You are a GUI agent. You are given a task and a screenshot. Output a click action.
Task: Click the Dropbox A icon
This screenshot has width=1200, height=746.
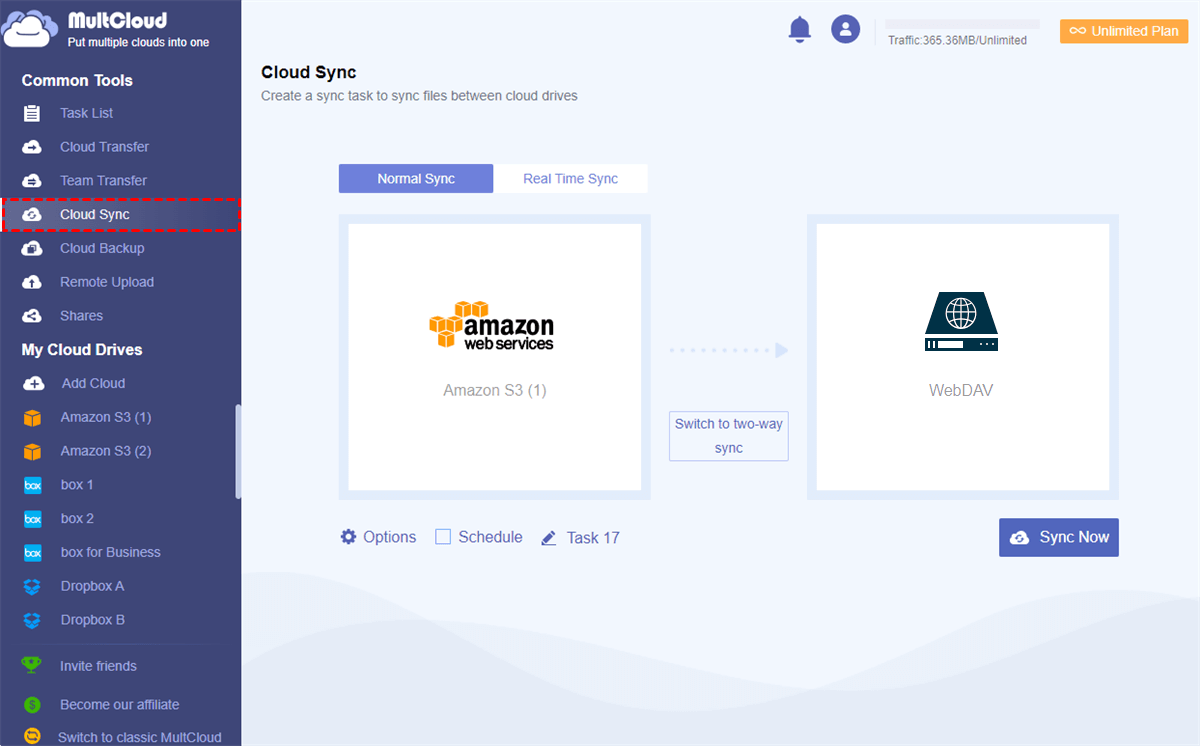[x=32, y=586]
